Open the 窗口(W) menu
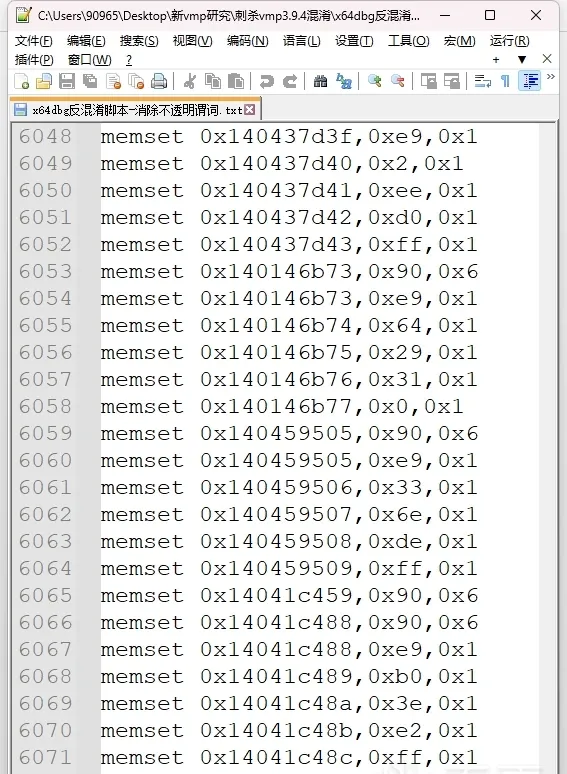 90,60
